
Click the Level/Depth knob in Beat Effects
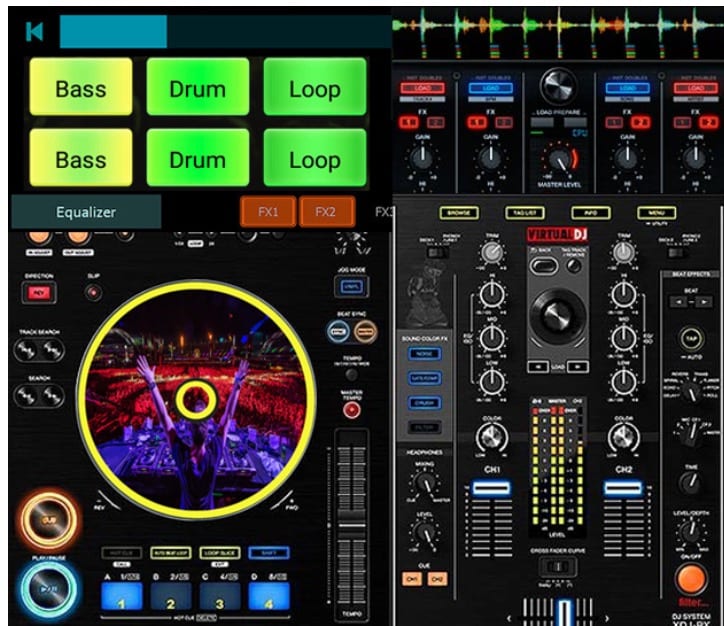pos(691,531)
